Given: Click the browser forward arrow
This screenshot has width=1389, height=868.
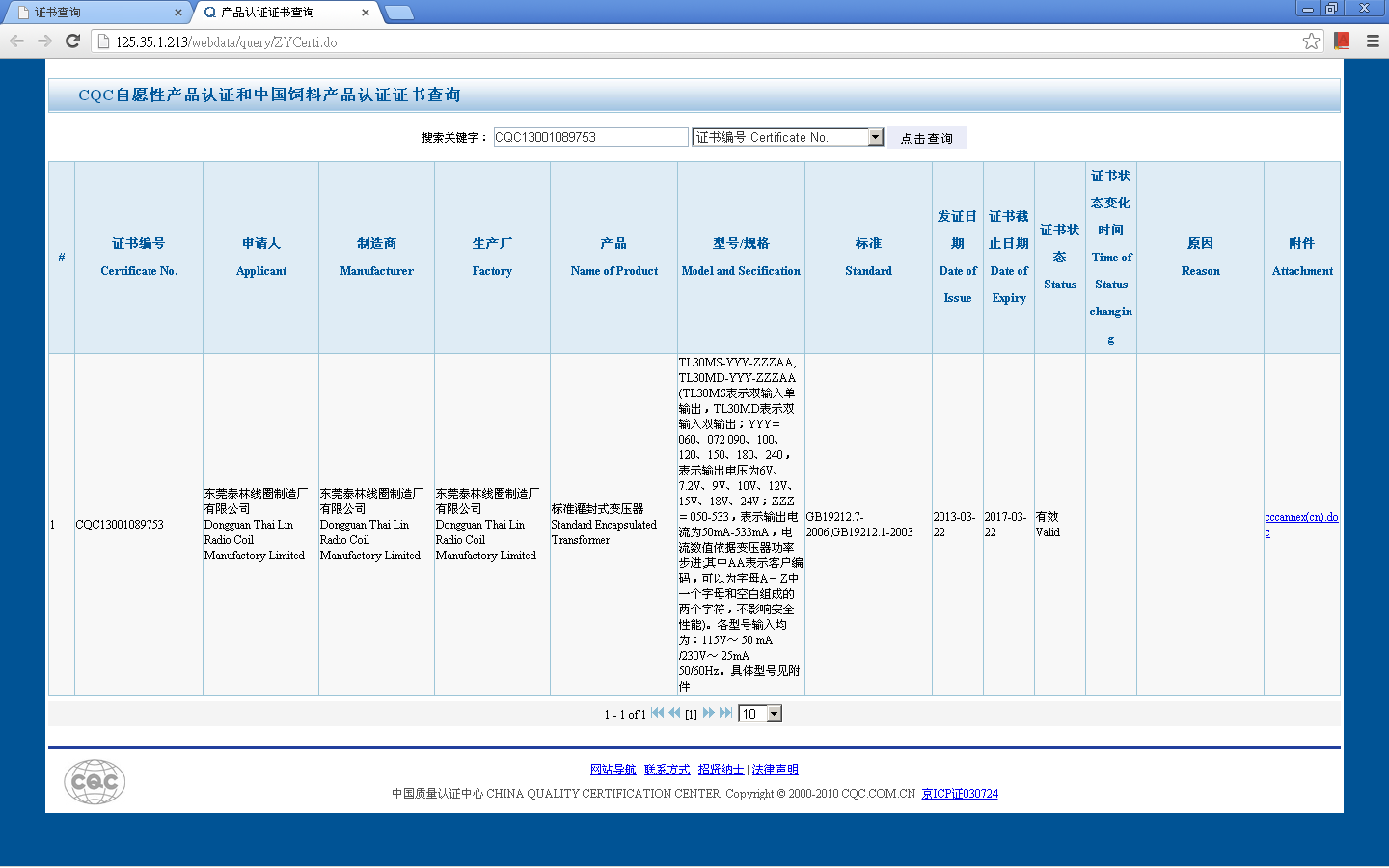Looking at the screenshot, I should pyautogui.click(x=44, y=41).
